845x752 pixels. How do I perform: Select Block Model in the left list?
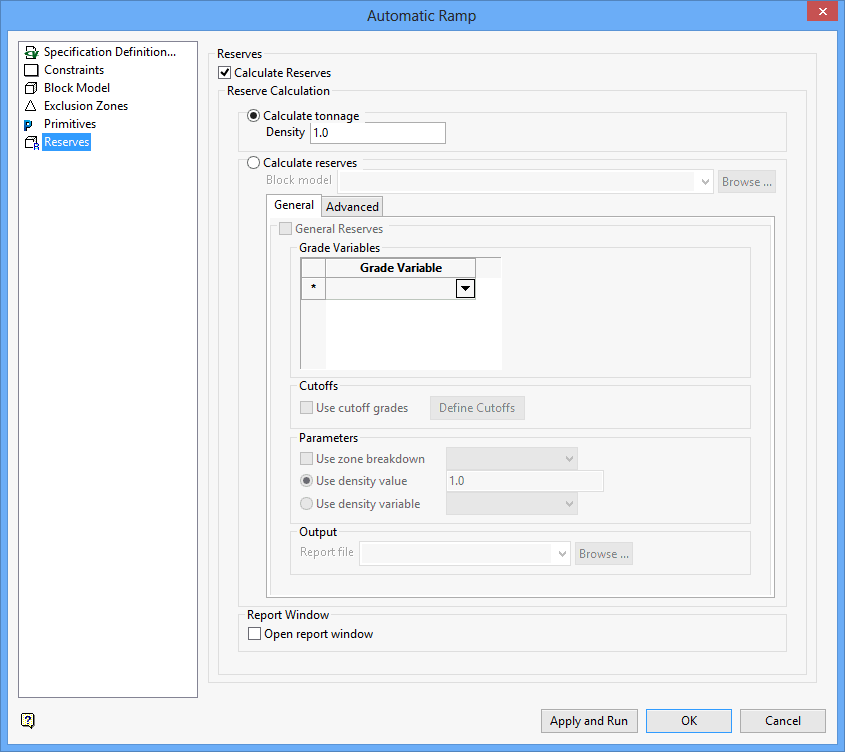coord(77,88)
